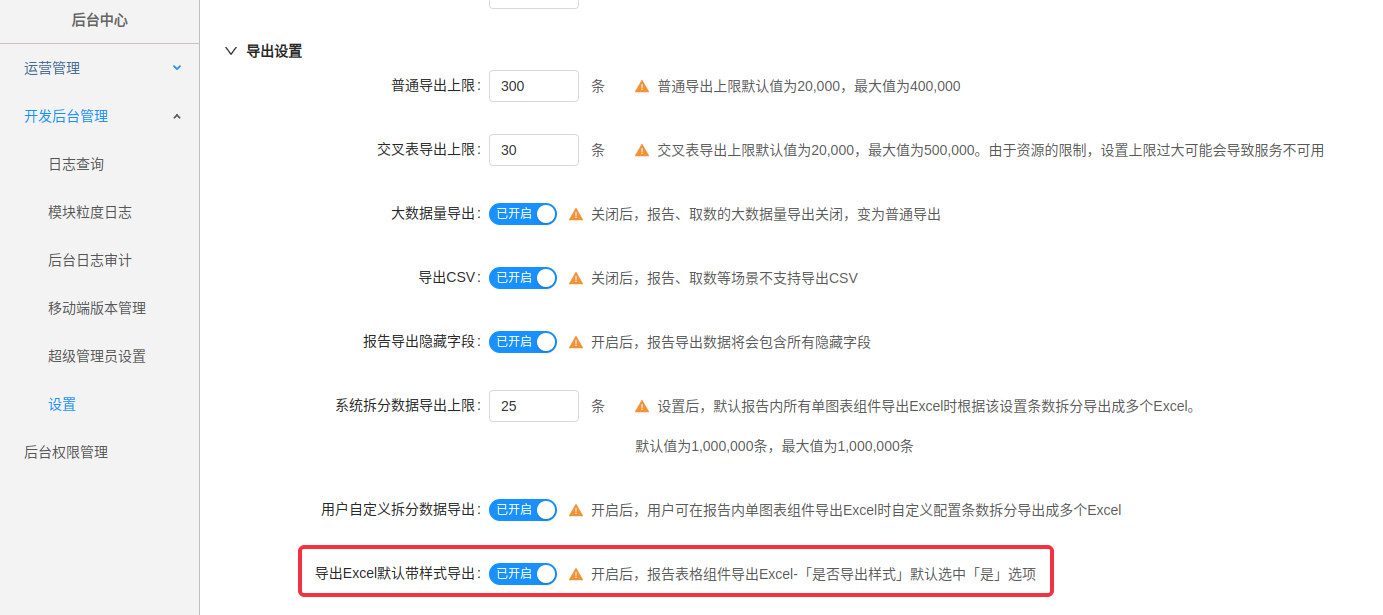Image resolution: width=1383 pixels, height=615 pixels.
Task: Click warning icon next to 报告导出隐藏字段 toggle
Action: click(576, 343)
